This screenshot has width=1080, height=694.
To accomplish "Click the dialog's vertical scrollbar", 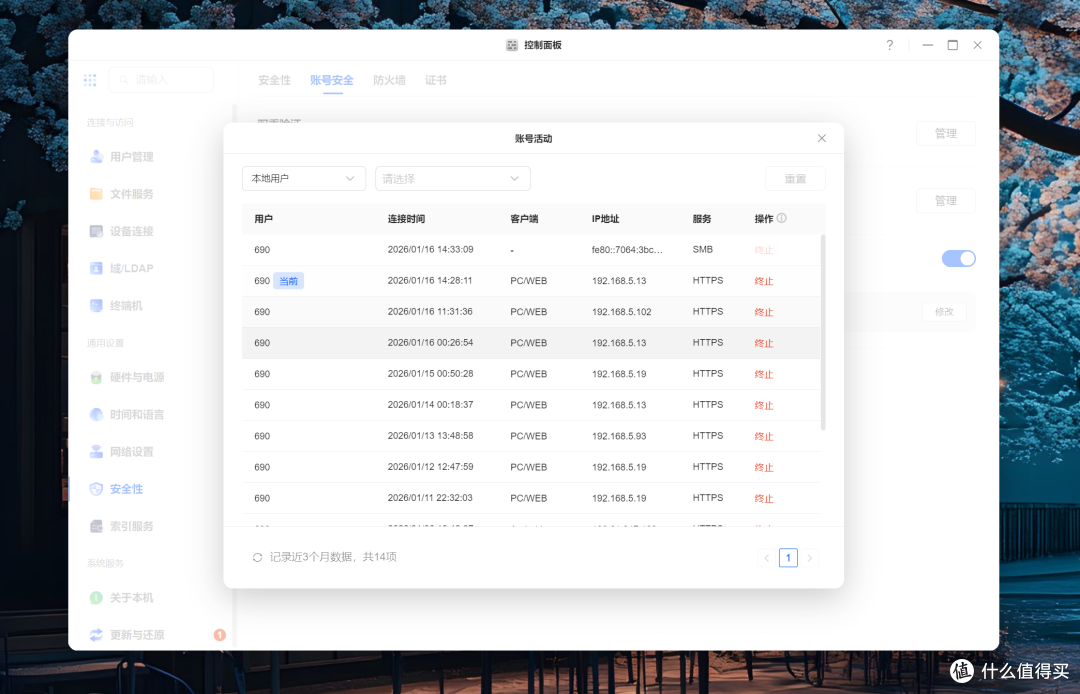I will click(822, 333).
